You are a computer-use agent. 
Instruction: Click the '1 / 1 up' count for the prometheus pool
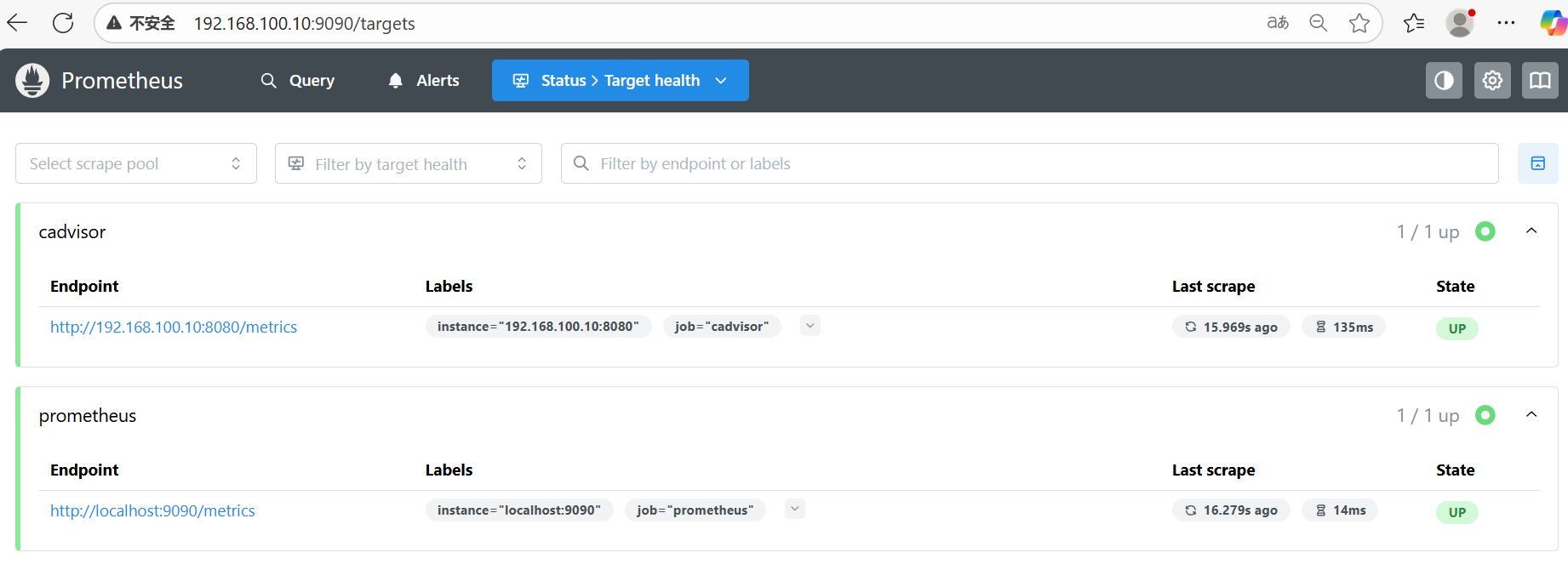pyautogui.click(x=1428, y=416)
